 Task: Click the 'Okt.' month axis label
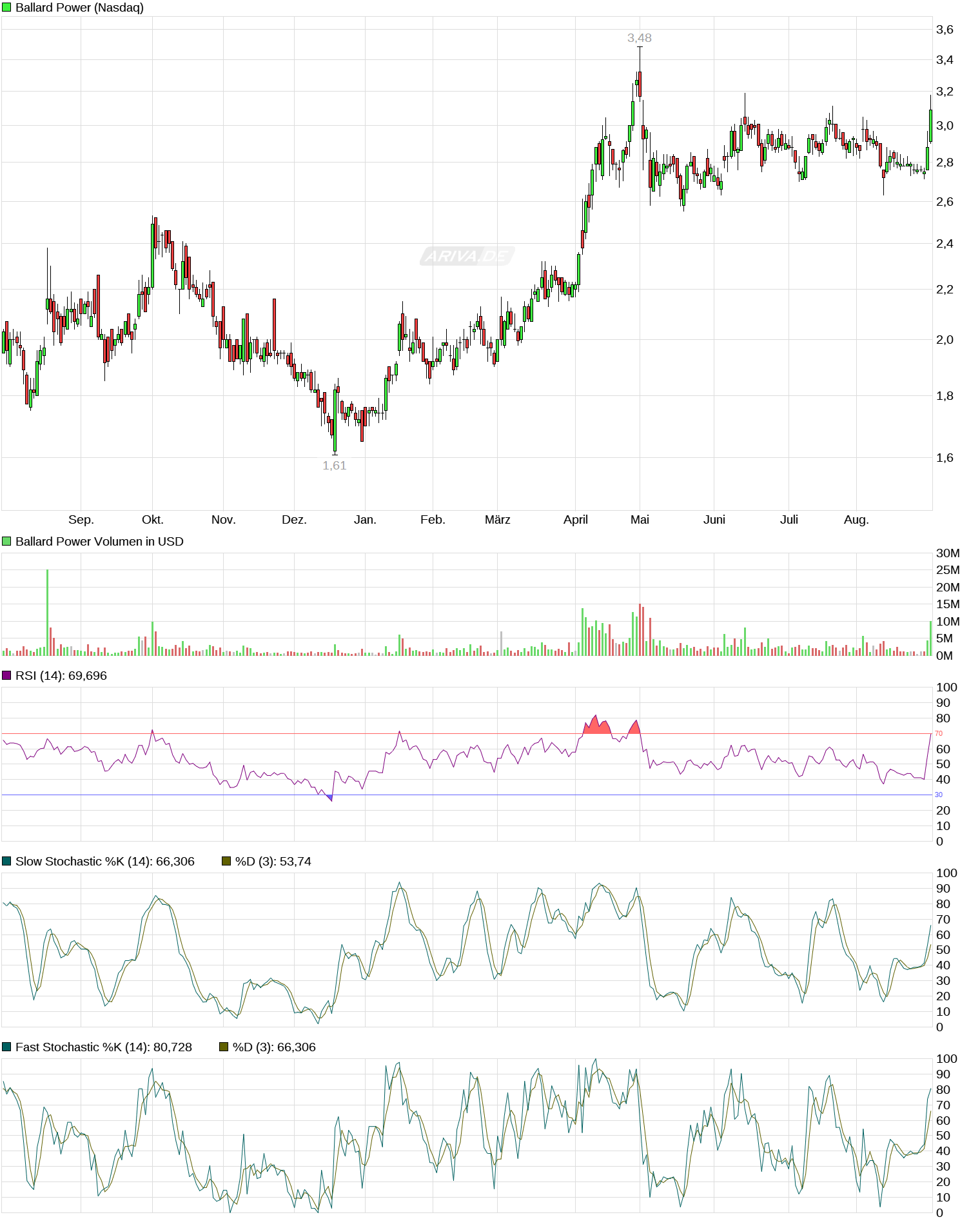coord(153,520)
